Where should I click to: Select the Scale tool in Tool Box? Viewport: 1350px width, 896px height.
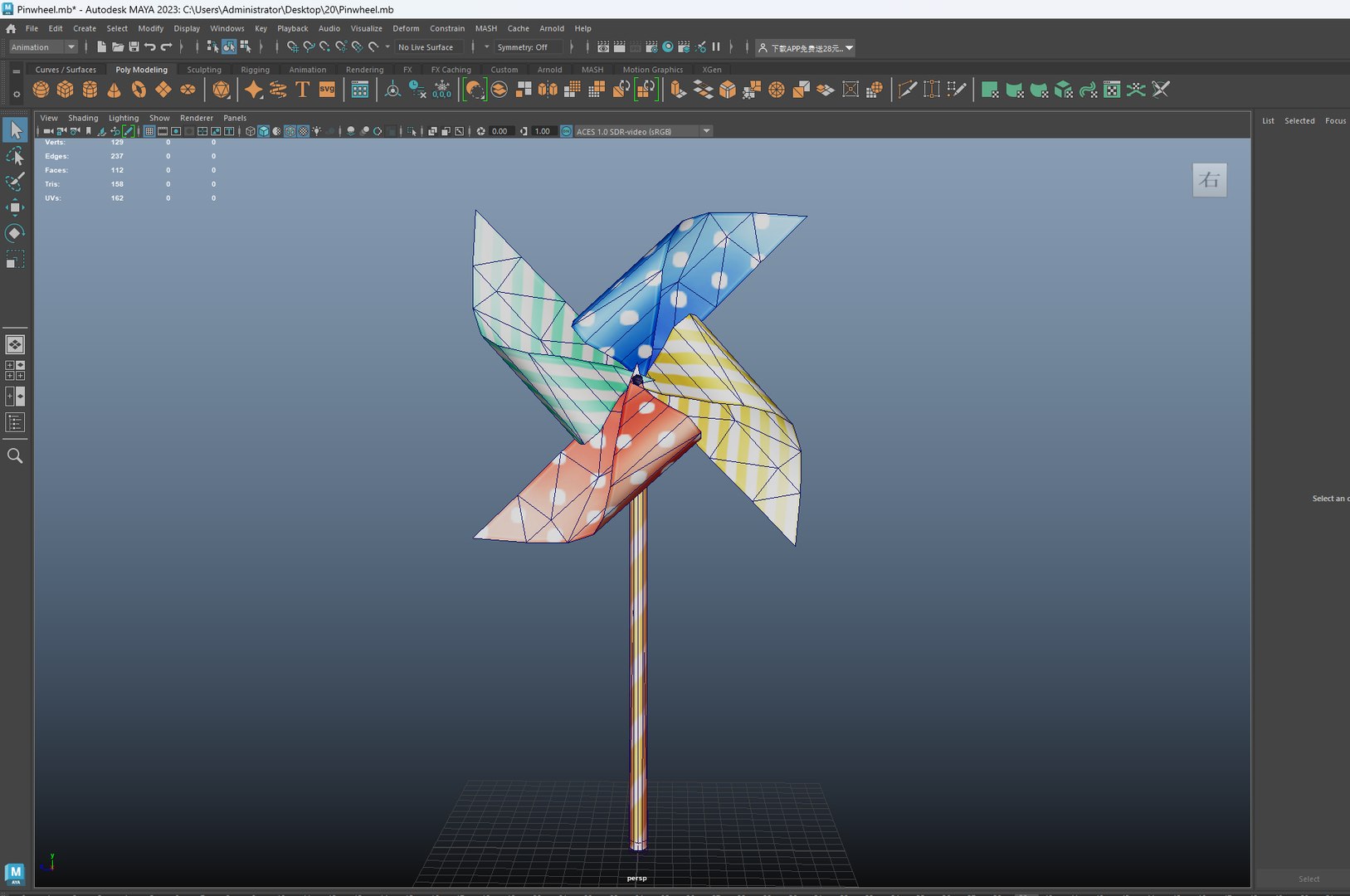tap(15, 259)
